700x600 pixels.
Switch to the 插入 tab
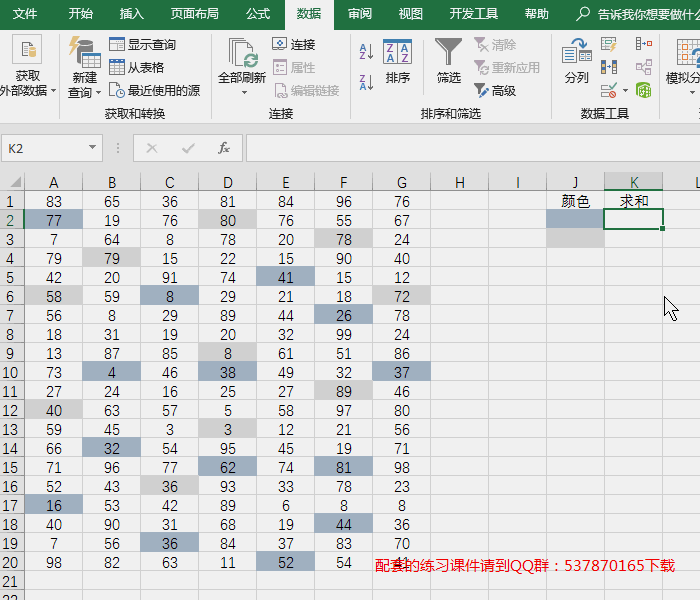tap(131, 14)
